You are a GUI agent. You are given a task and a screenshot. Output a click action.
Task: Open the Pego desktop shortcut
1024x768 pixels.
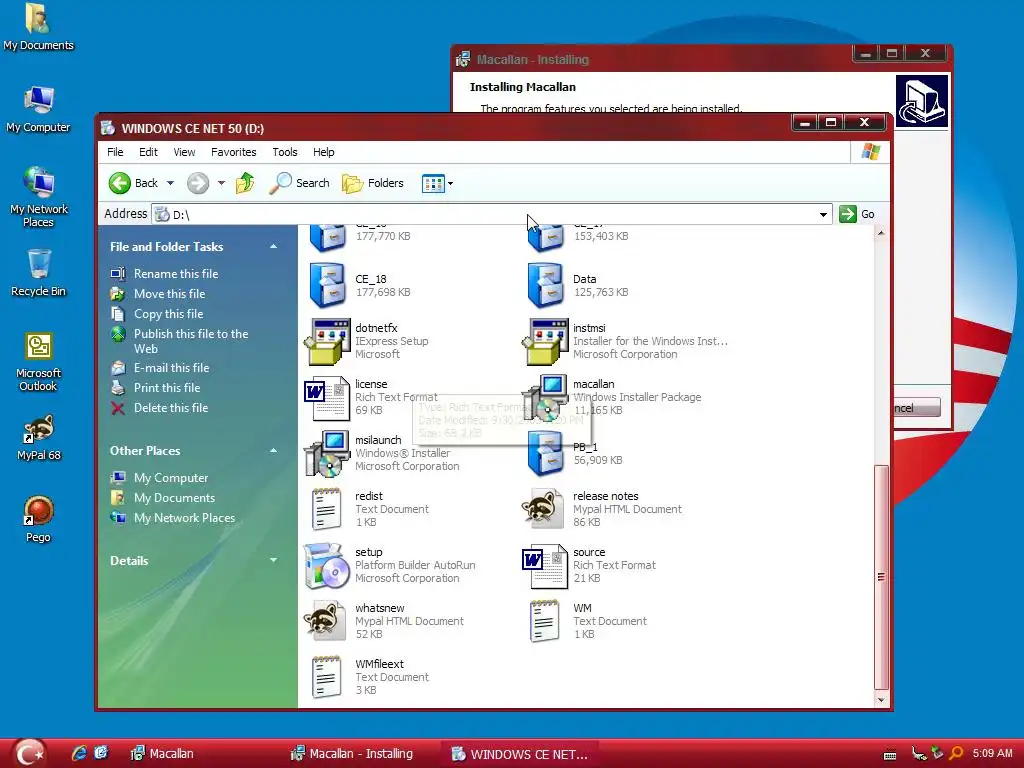[39, 520]
